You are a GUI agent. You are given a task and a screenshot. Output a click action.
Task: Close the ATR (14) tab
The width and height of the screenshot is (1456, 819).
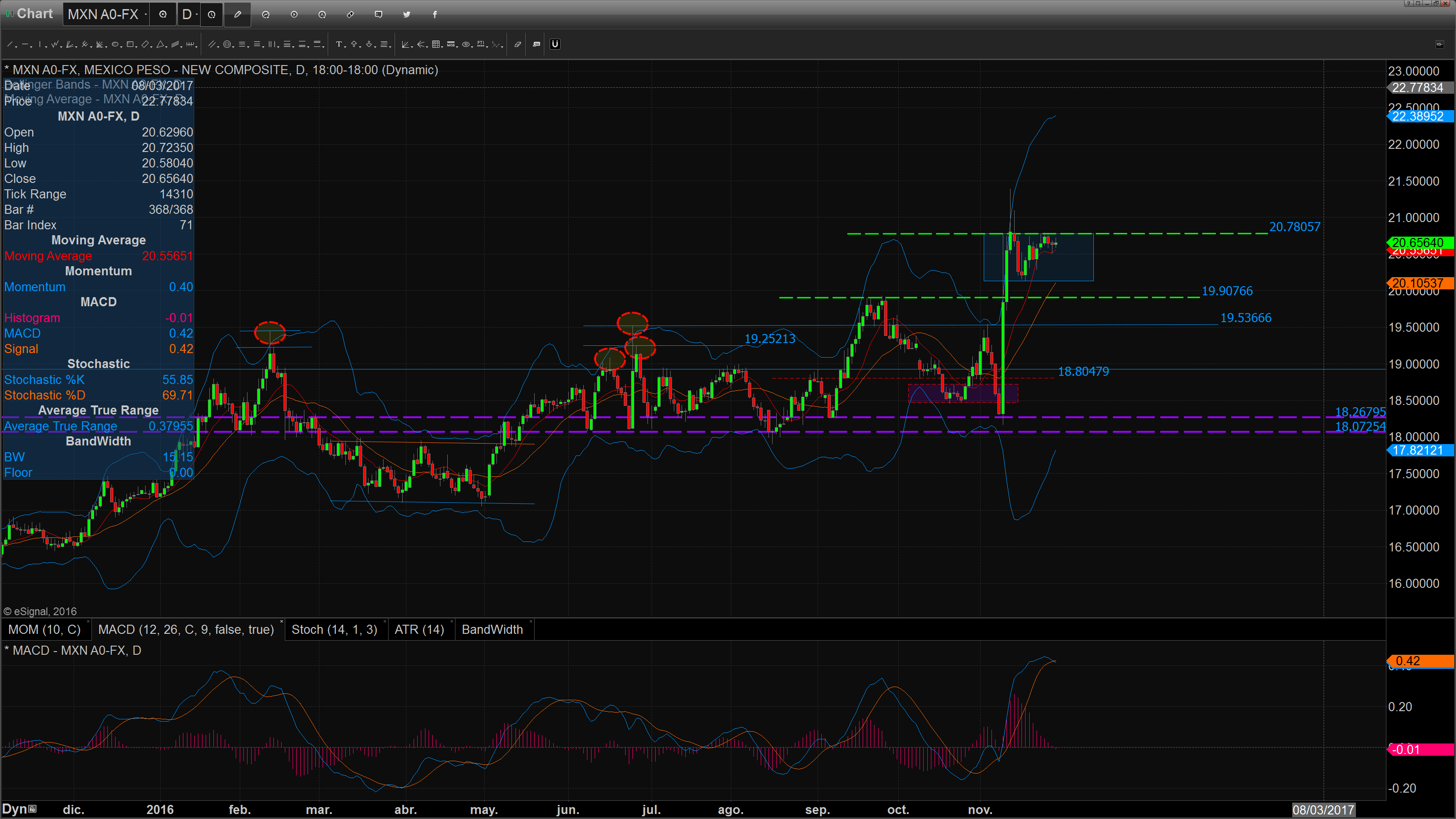tap(451, 622)
